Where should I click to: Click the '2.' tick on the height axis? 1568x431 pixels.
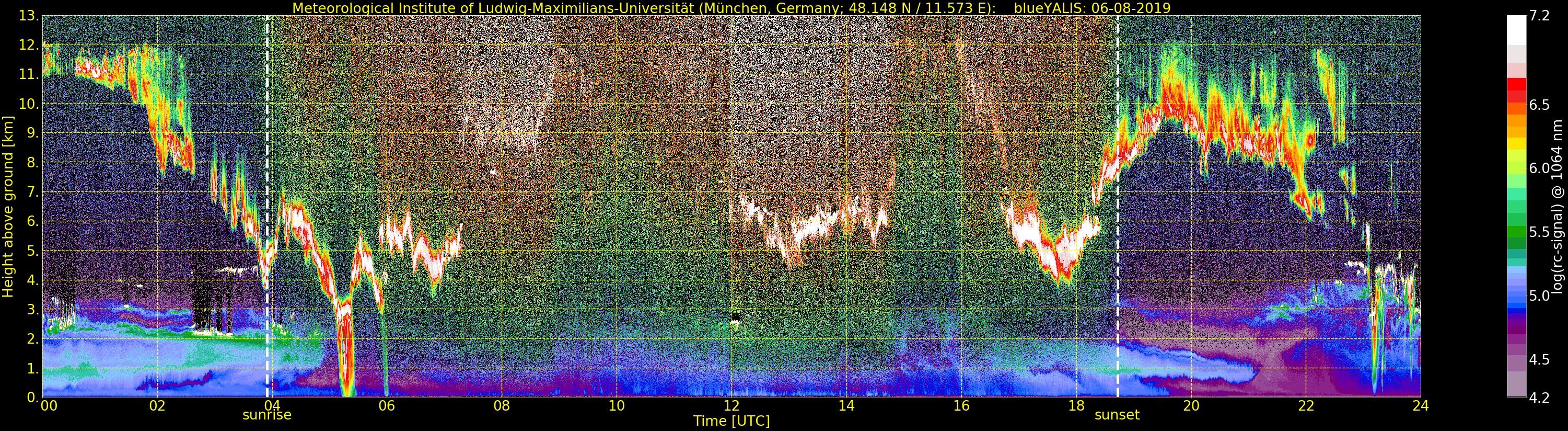click(x=33, y=339)
